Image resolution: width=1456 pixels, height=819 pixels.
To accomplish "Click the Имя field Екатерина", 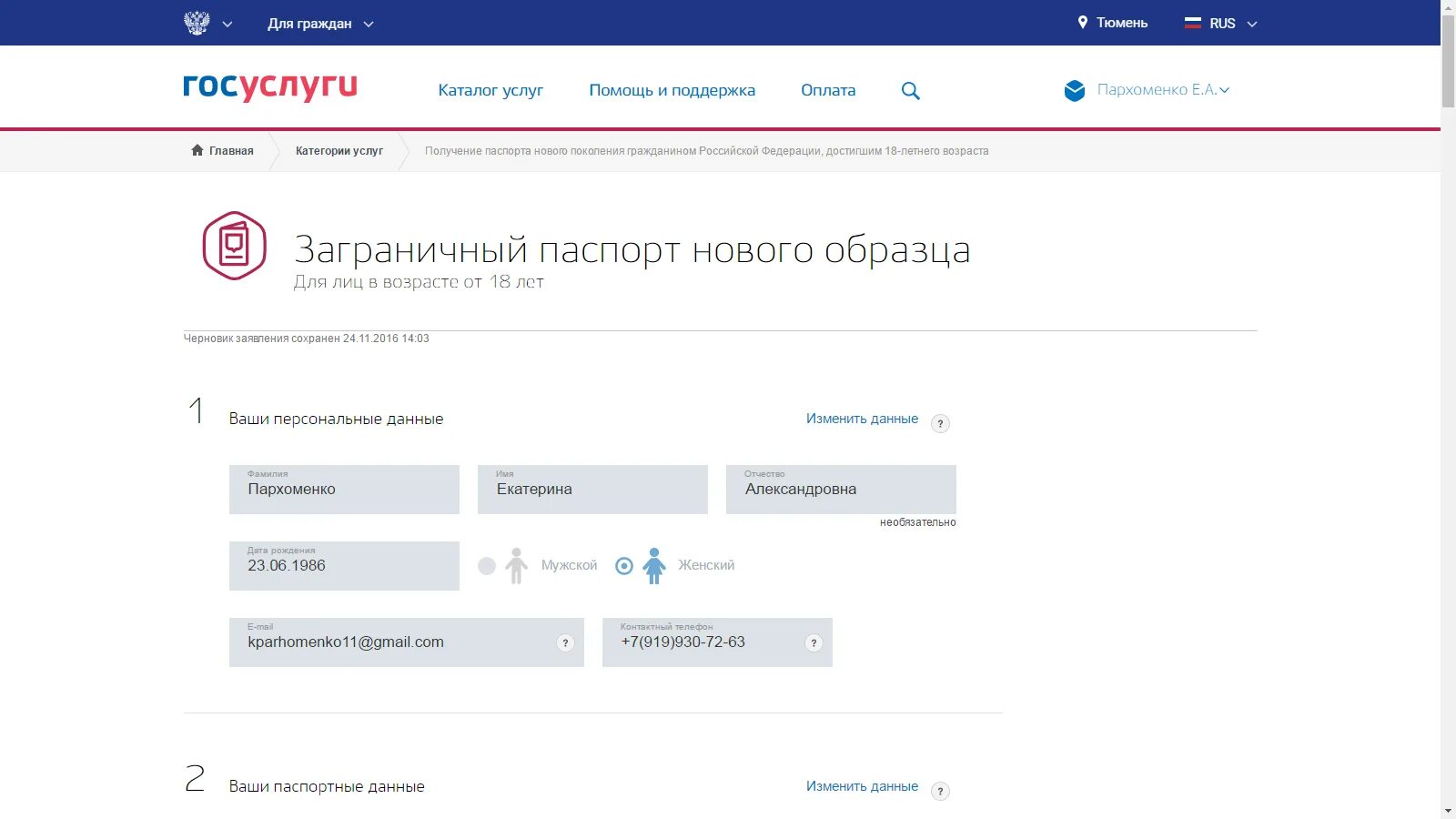I will click(x=592, y=490).
